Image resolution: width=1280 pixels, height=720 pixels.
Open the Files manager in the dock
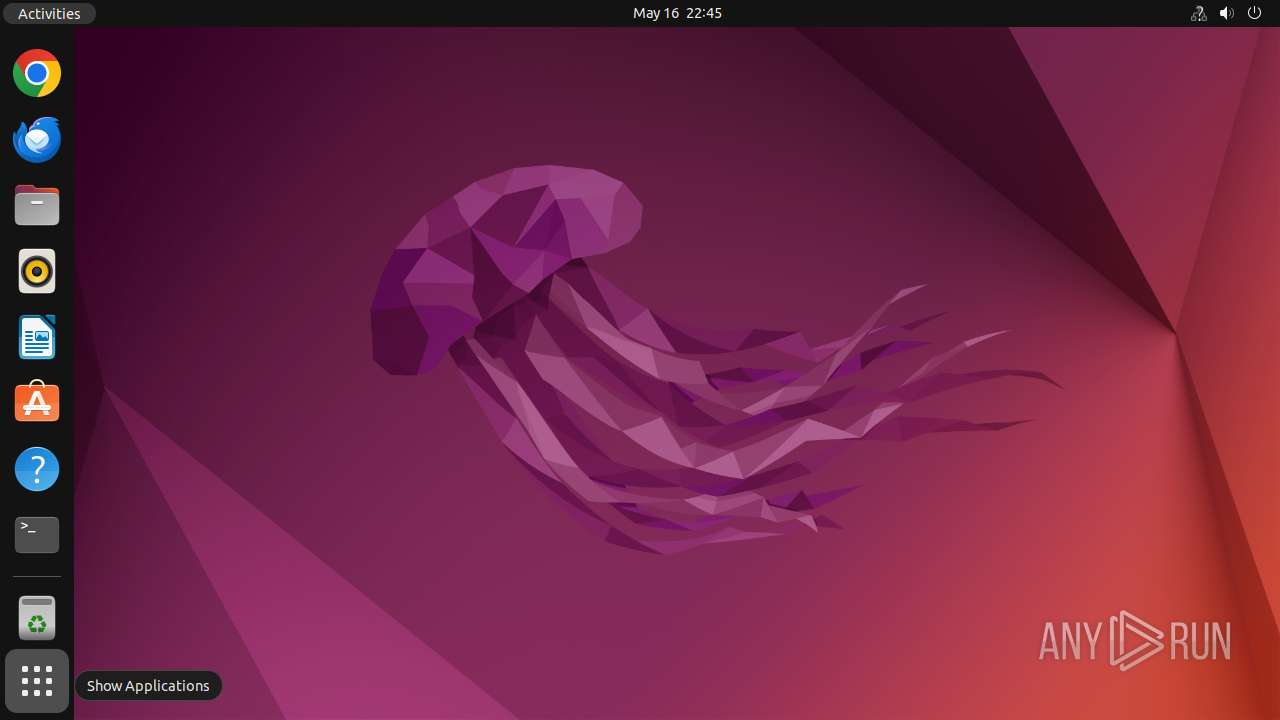[37, 205]
